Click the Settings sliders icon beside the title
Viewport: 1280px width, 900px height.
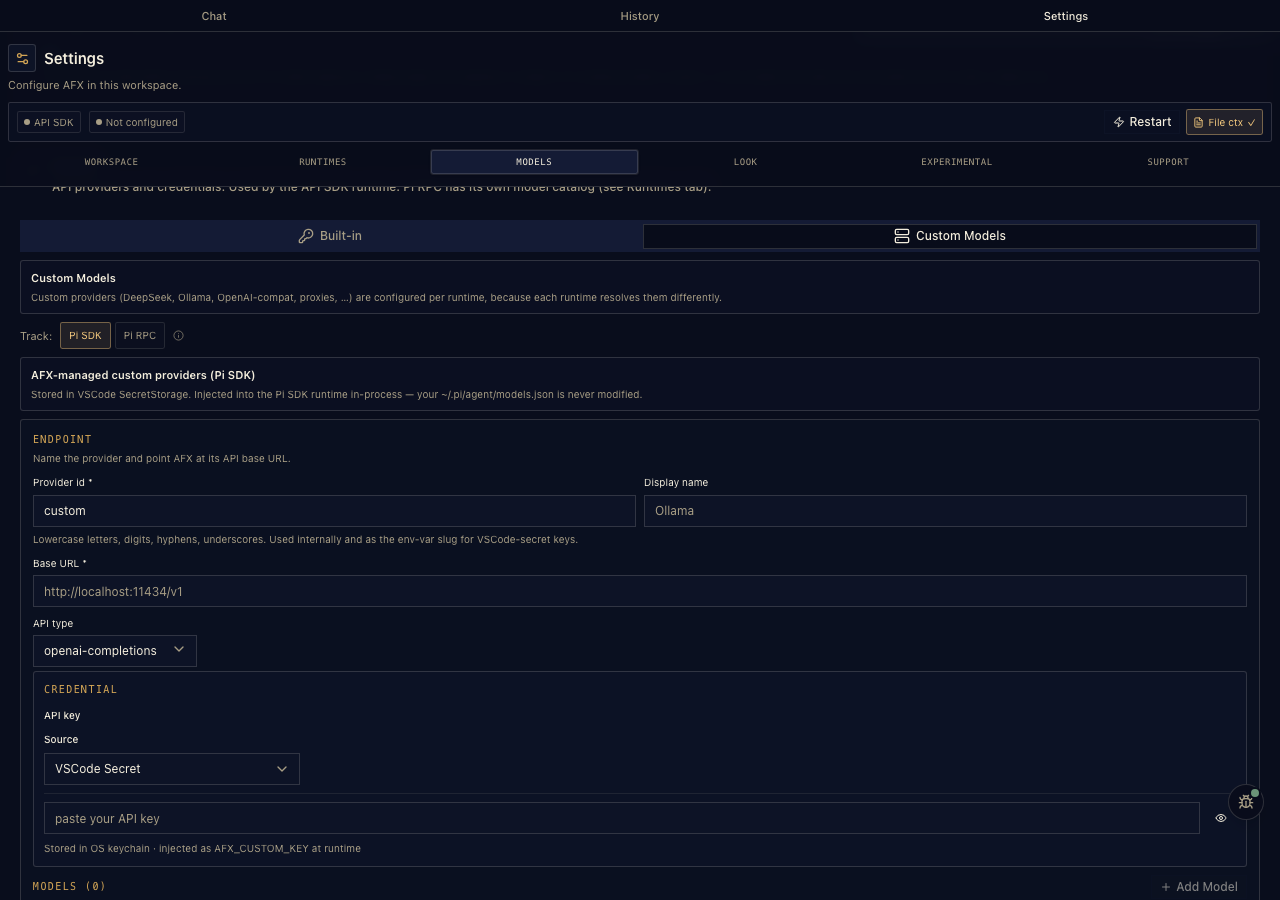(x=22, y=58)
